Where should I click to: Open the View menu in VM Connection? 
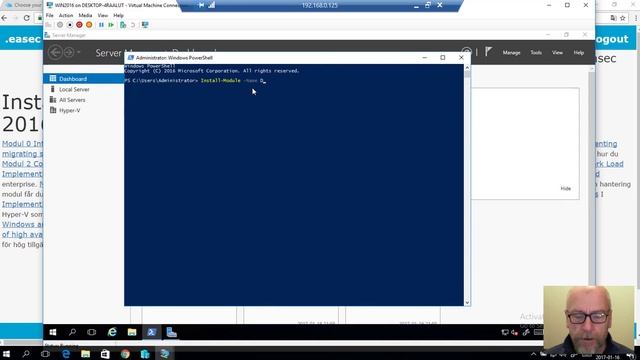click(x=102, y=15)
